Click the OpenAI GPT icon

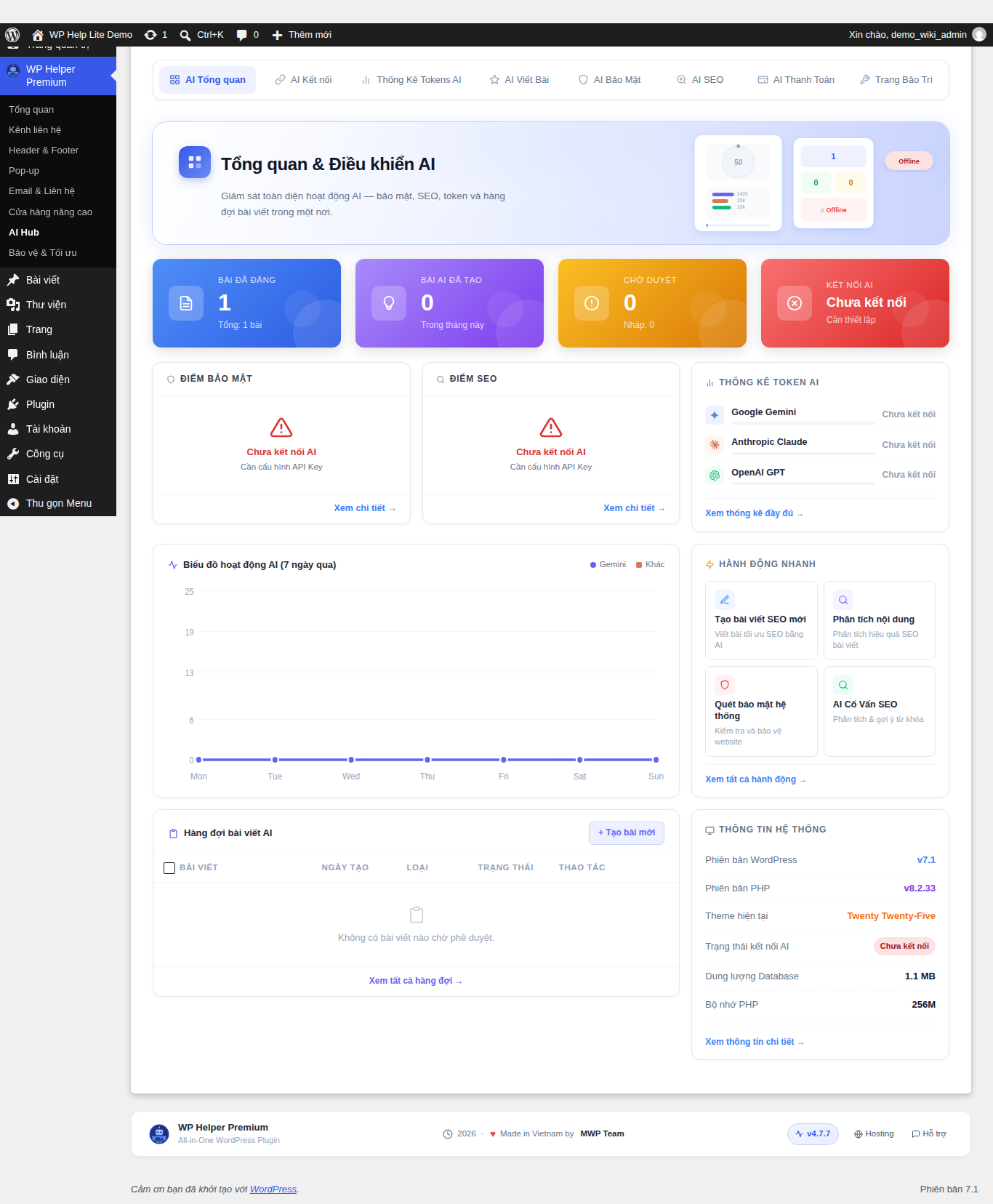tap(715, 475)
